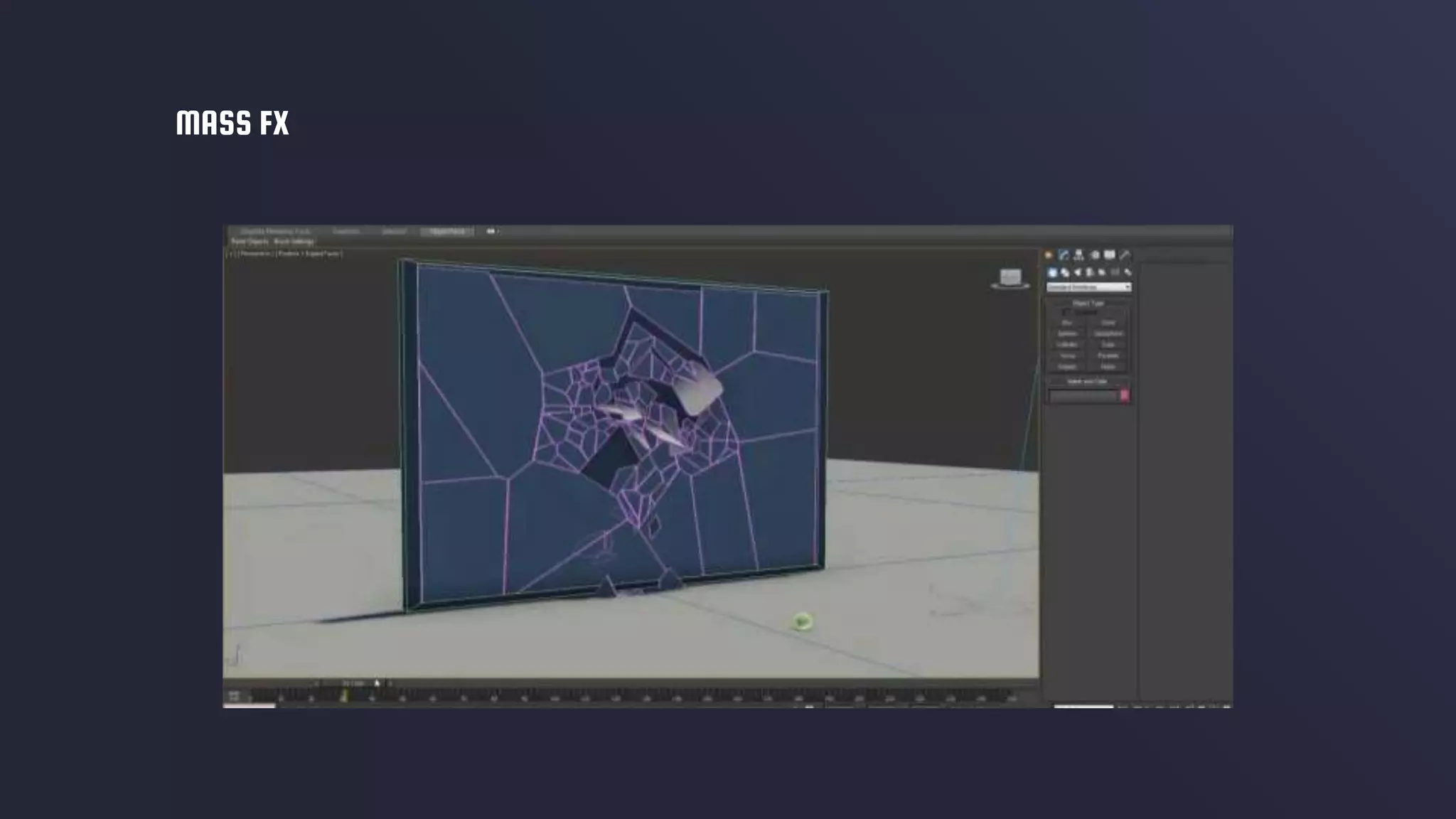Select the Shapes category icon

coord(1065,272)
